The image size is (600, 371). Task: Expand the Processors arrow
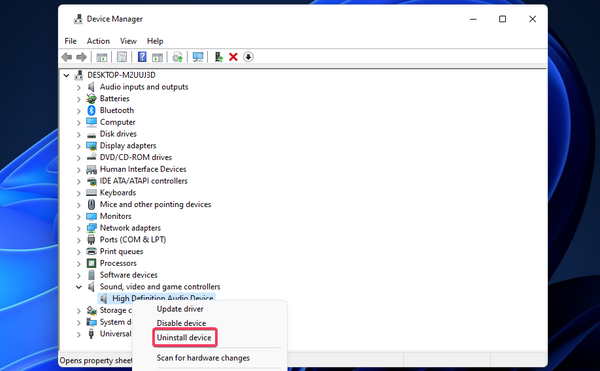tap(78, 264)
